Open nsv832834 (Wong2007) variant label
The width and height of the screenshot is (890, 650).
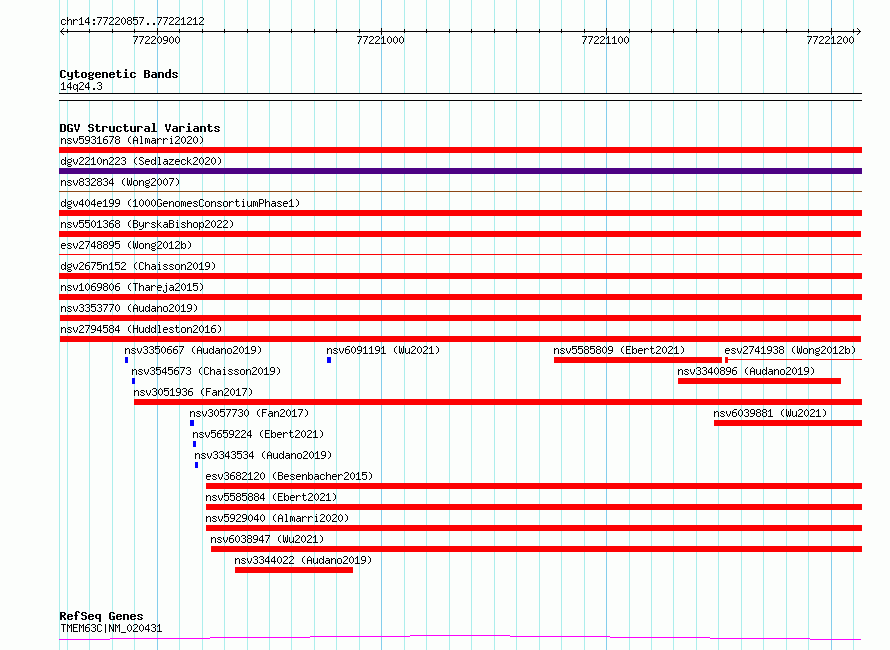click(120, 182)
